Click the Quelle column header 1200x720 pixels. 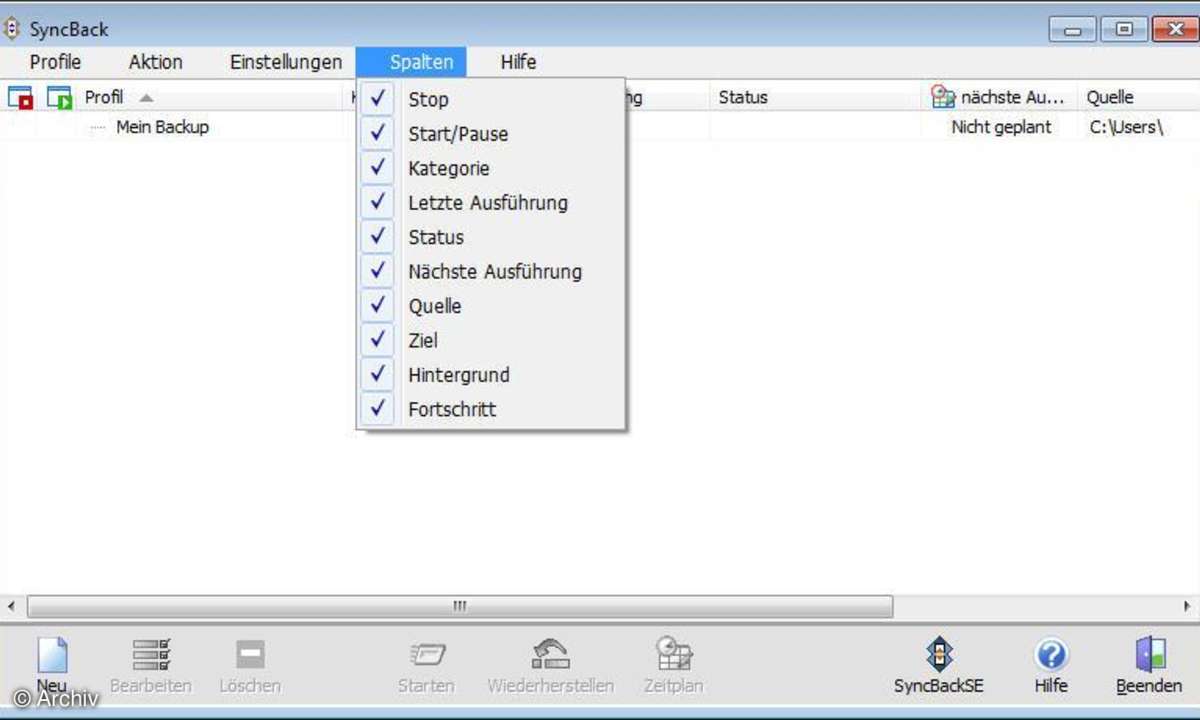coord(1110,97)
